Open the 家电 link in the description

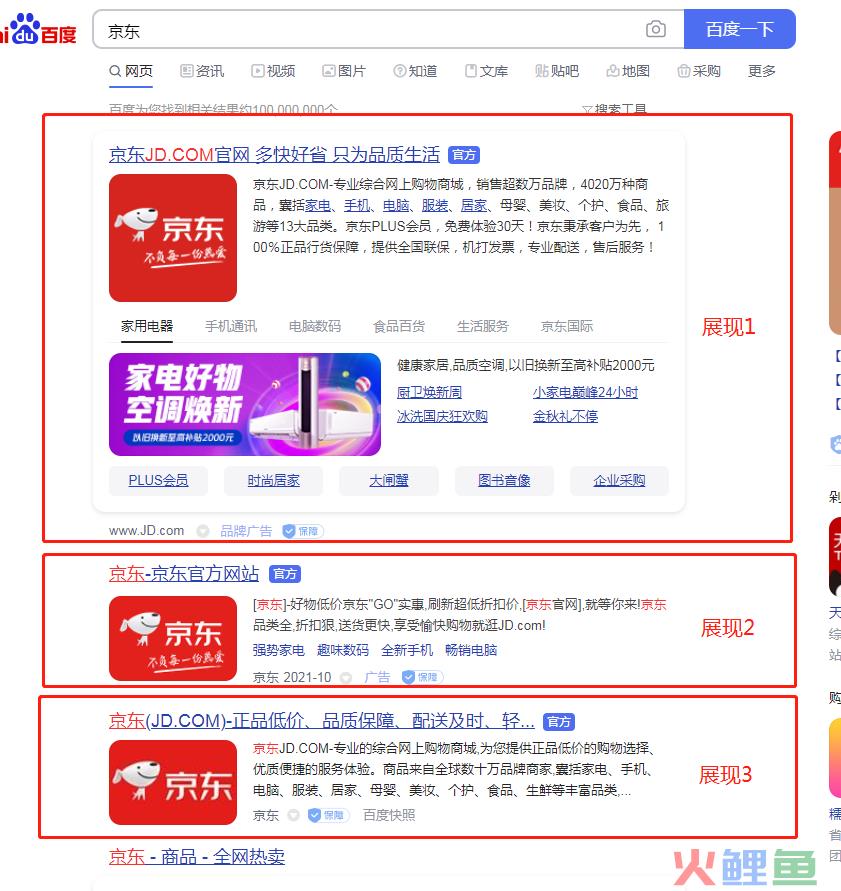[x=318, y=205]
